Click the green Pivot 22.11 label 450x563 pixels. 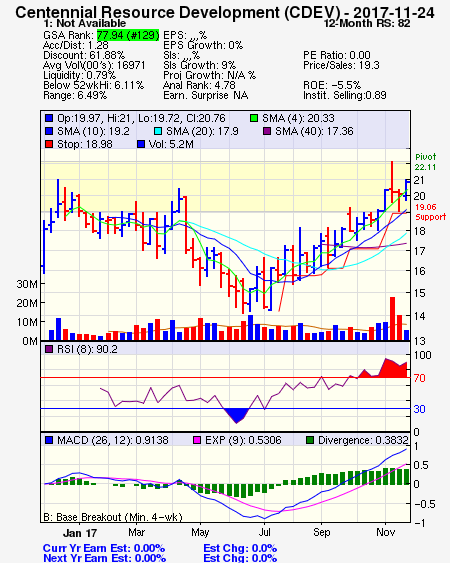(x=425, y=162)
